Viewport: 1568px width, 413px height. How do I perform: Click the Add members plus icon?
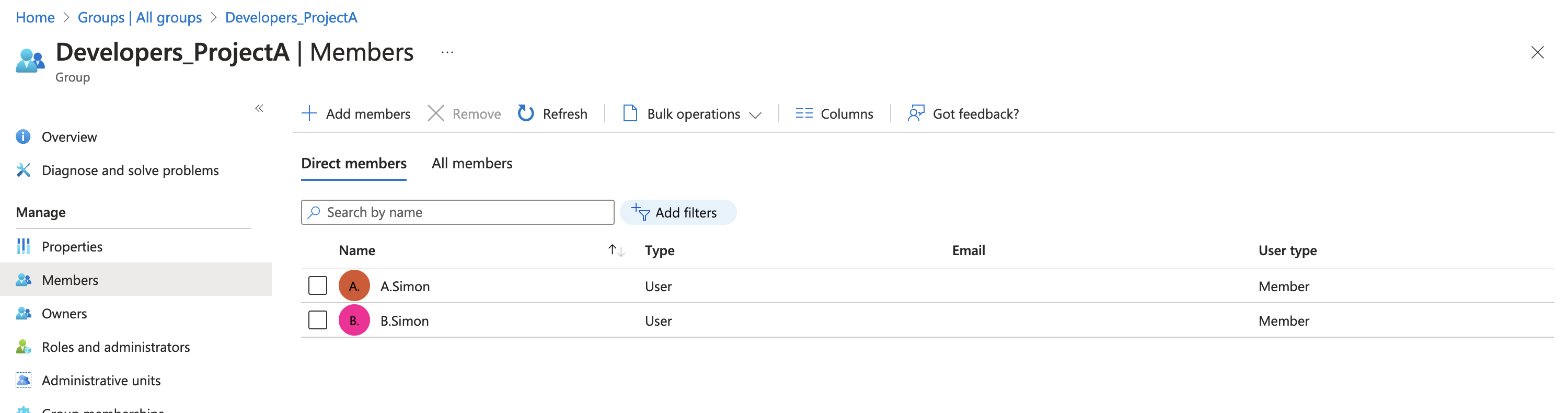pos(309,113)
